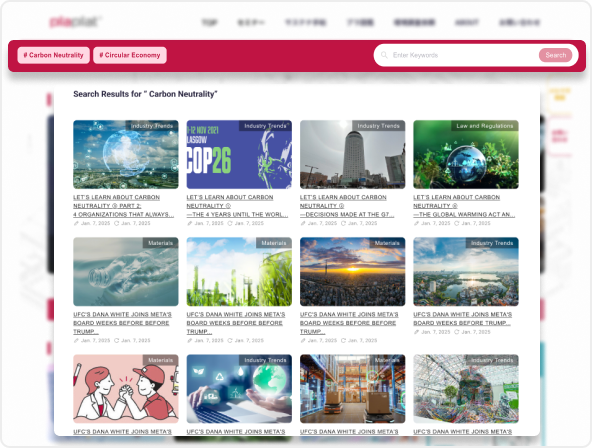Open the digital globe over city thumbnail

point(126,154)
